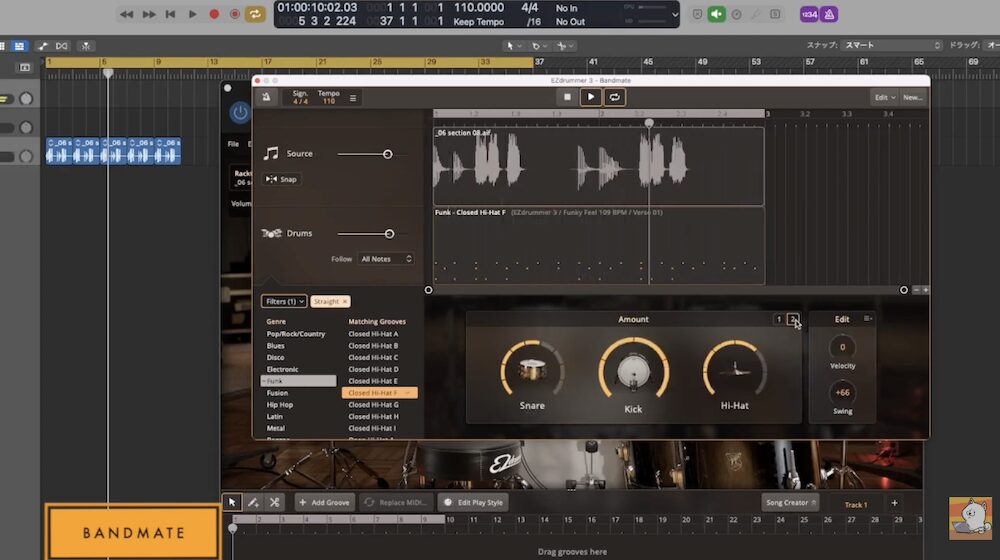This screenshot has height=560, width=1000.
Task: Click the Tempo 110 value in Bandmate
Action: [328, 101]
